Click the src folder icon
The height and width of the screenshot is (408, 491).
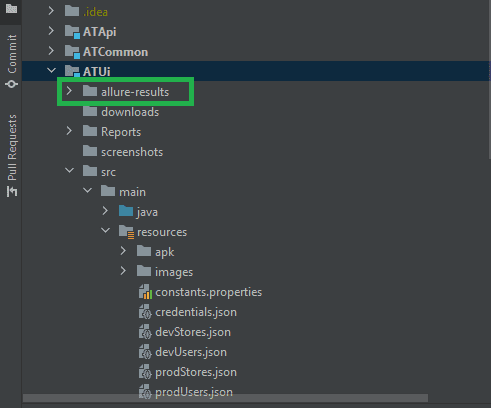pyautogui.click(x=90, y=171)
